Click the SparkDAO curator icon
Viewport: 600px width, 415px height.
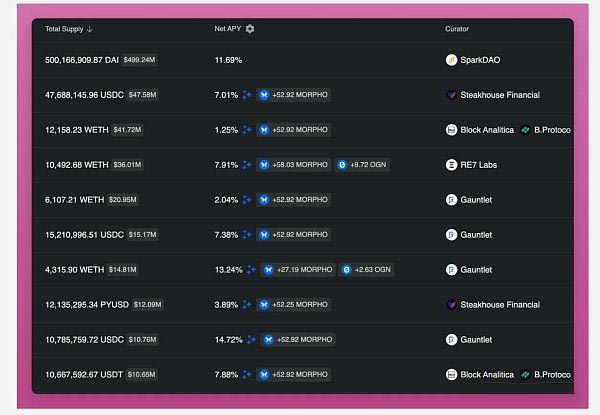click(x=451, y=60)
